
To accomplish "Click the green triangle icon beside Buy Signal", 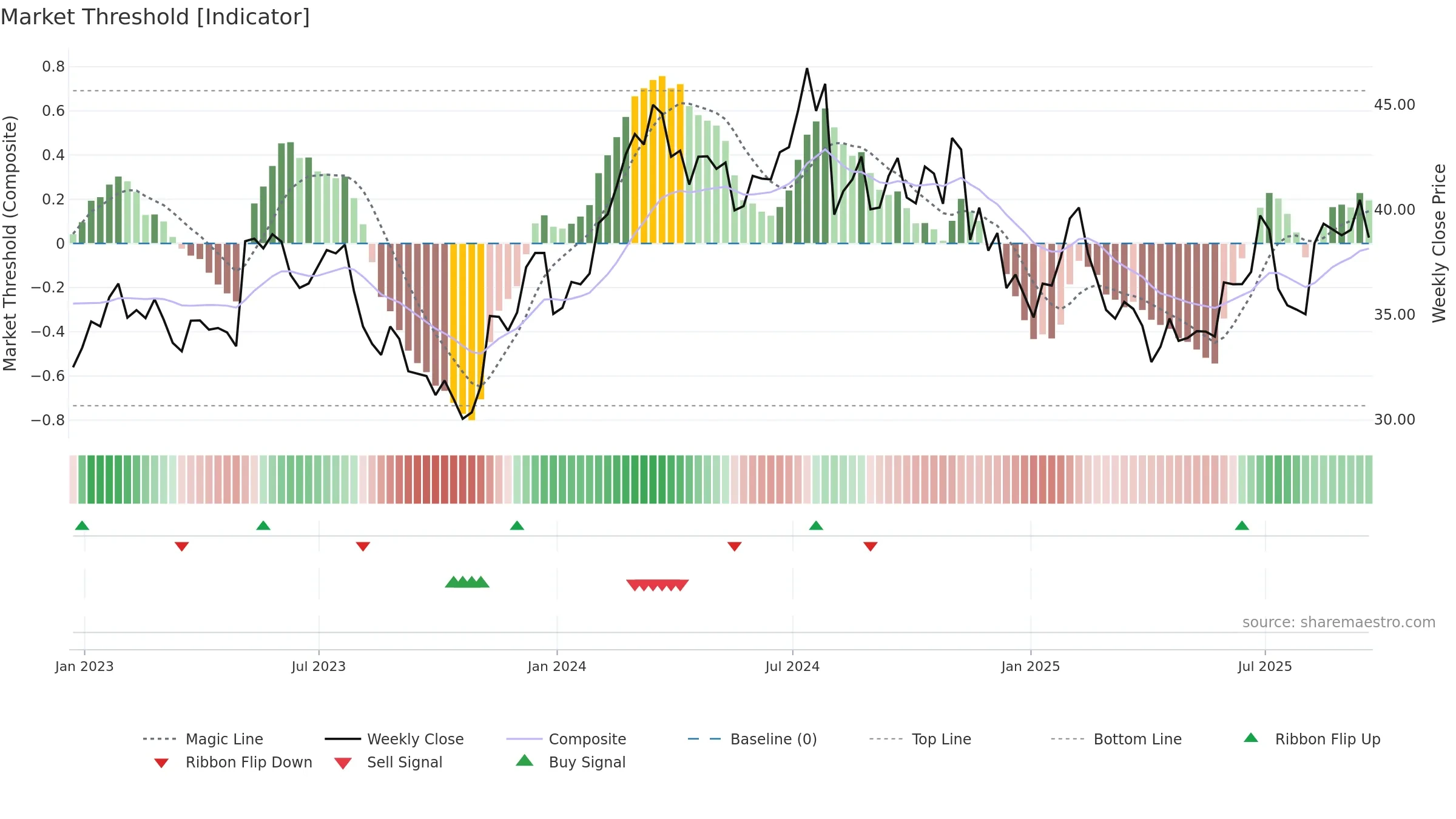I will 525,760.
